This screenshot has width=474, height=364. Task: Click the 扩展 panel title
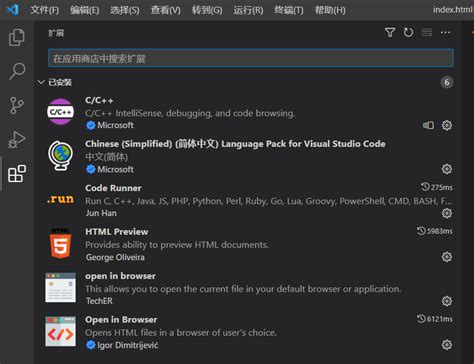click(56, 33)
